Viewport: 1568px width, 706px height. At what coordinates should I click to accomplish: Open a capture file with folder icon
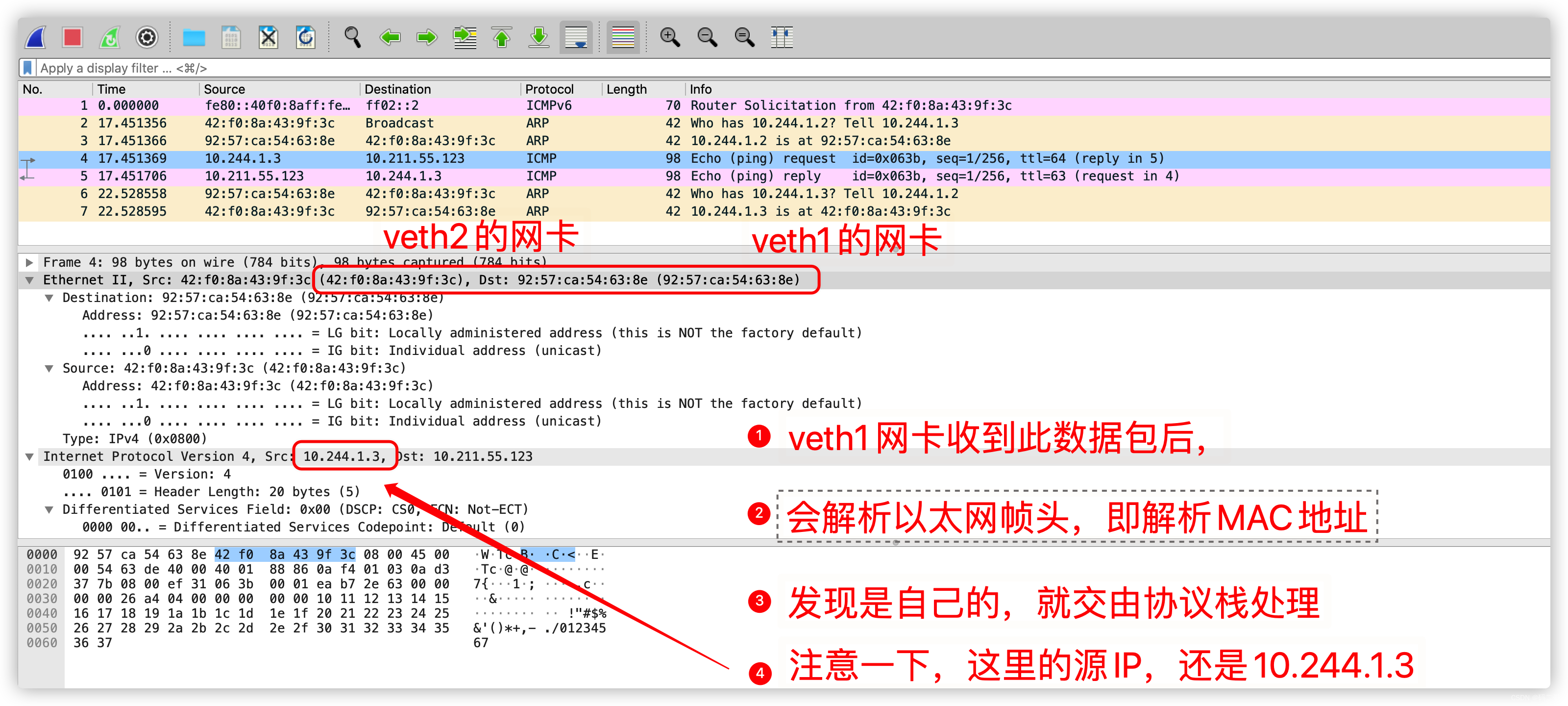[194, 38]
